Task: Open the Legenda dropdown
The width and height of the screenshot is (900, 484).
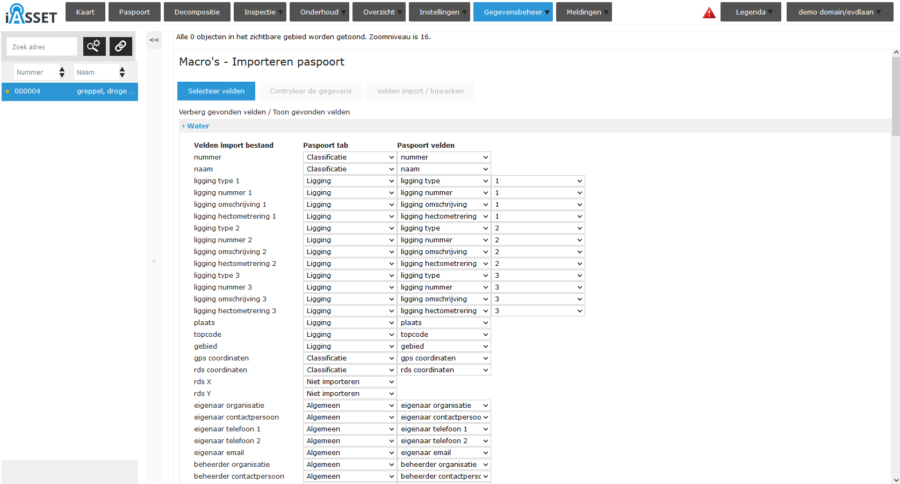Action: pyautogui.click(x=751, y=12)
